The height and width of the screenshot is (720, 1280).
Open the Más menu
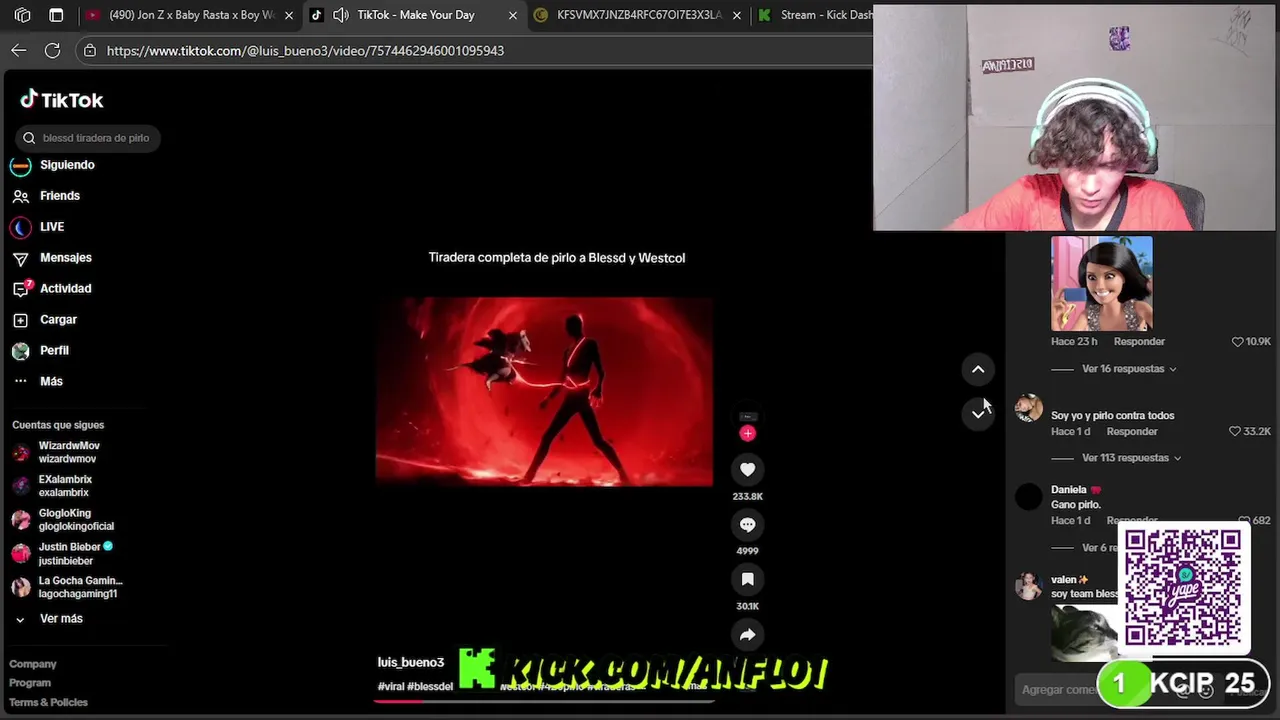pos(51,382)
